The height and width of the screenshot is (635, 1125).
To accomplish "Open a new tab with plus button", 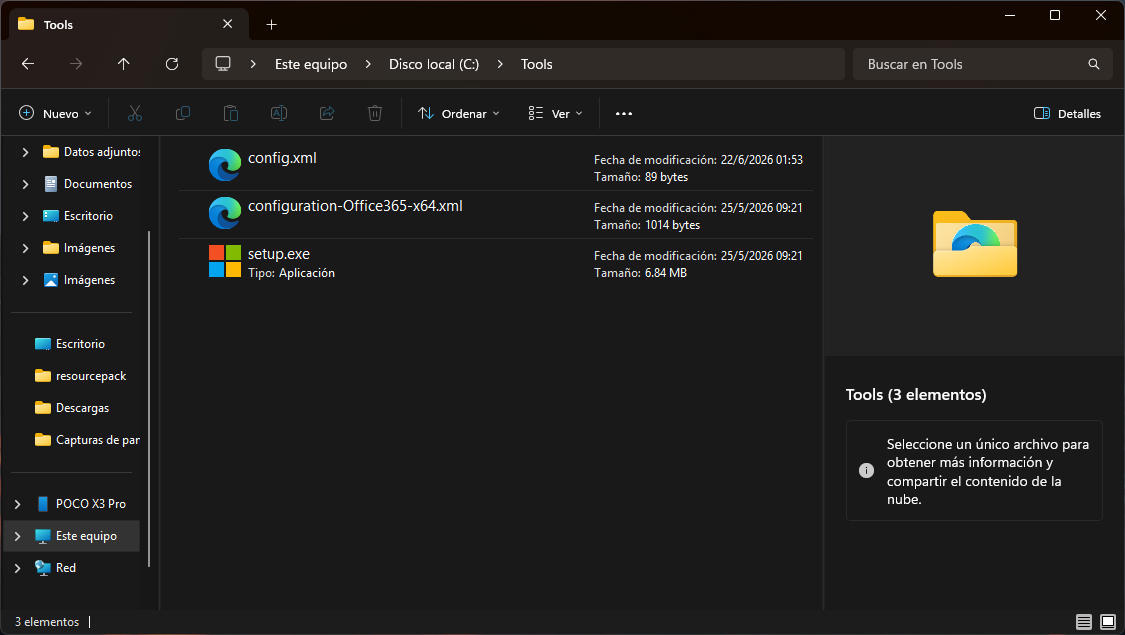I will [x=271, y=24].
